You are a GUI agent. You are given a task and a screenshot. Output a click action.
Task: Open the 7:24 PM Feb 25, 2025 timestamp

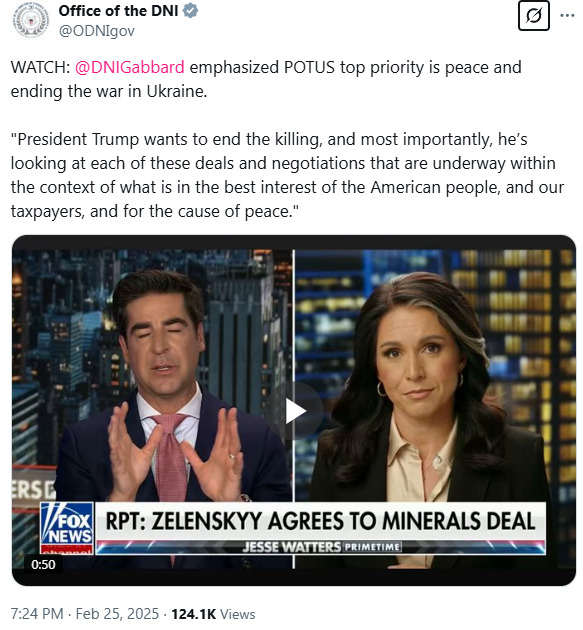pyautogui.click(x=85, y=614)
